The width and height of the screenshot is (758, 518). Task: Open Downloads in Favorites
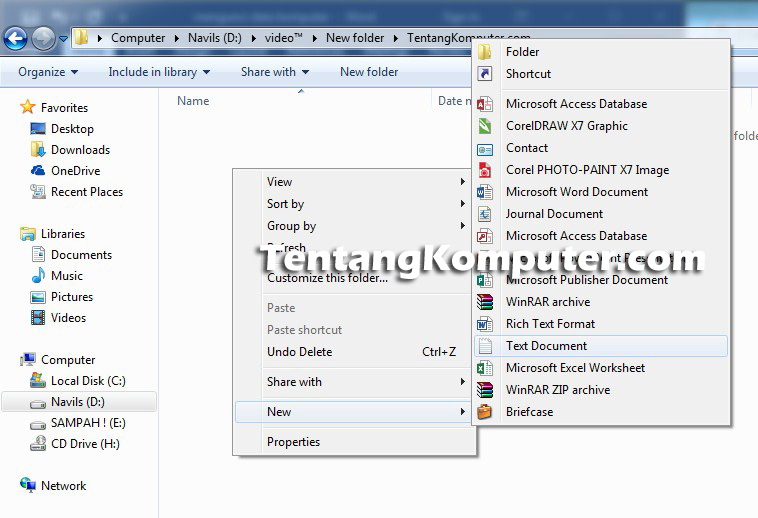point(80,150)
